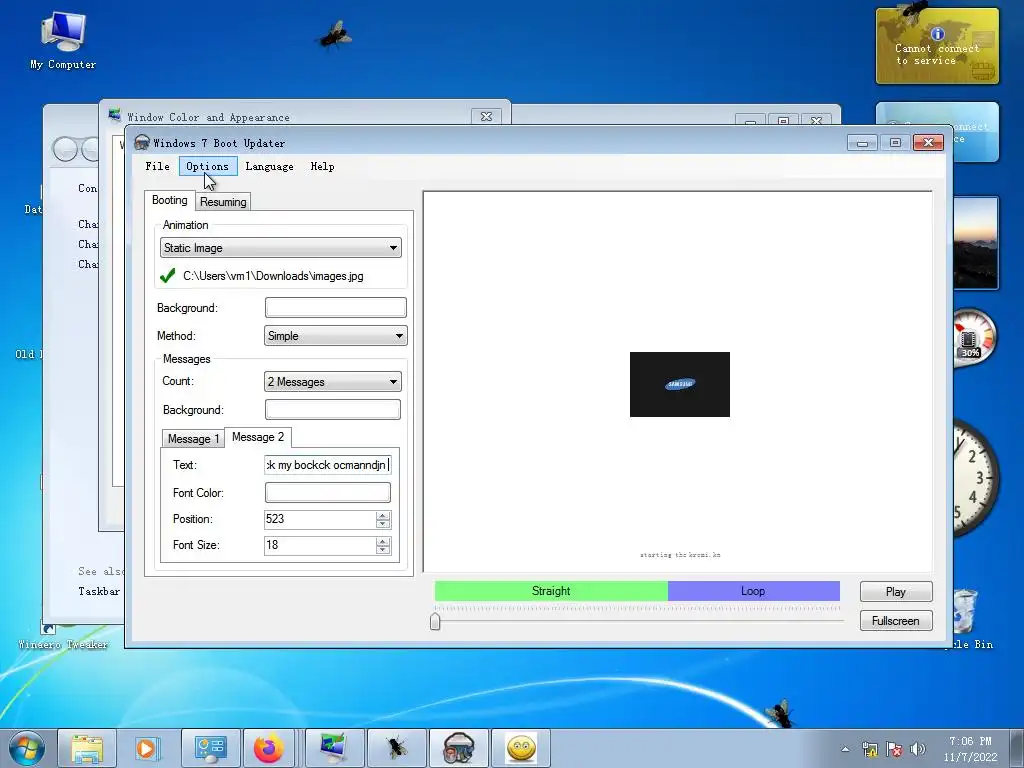Launch Firefox from the taskbar
The height and width of the screenshot is (768, 1024).
[269, 748]
